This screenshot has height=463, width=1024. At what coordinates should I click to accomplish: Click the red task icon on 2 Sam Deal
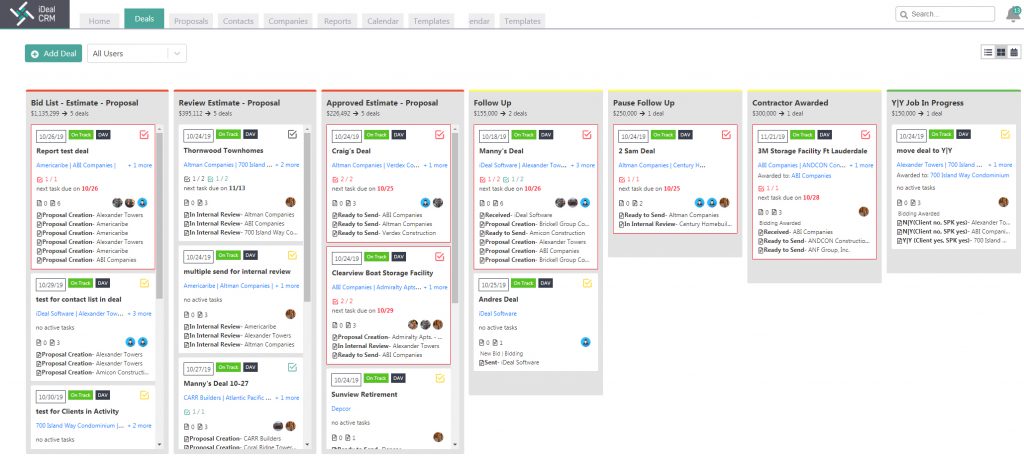[x=621, y=178]
